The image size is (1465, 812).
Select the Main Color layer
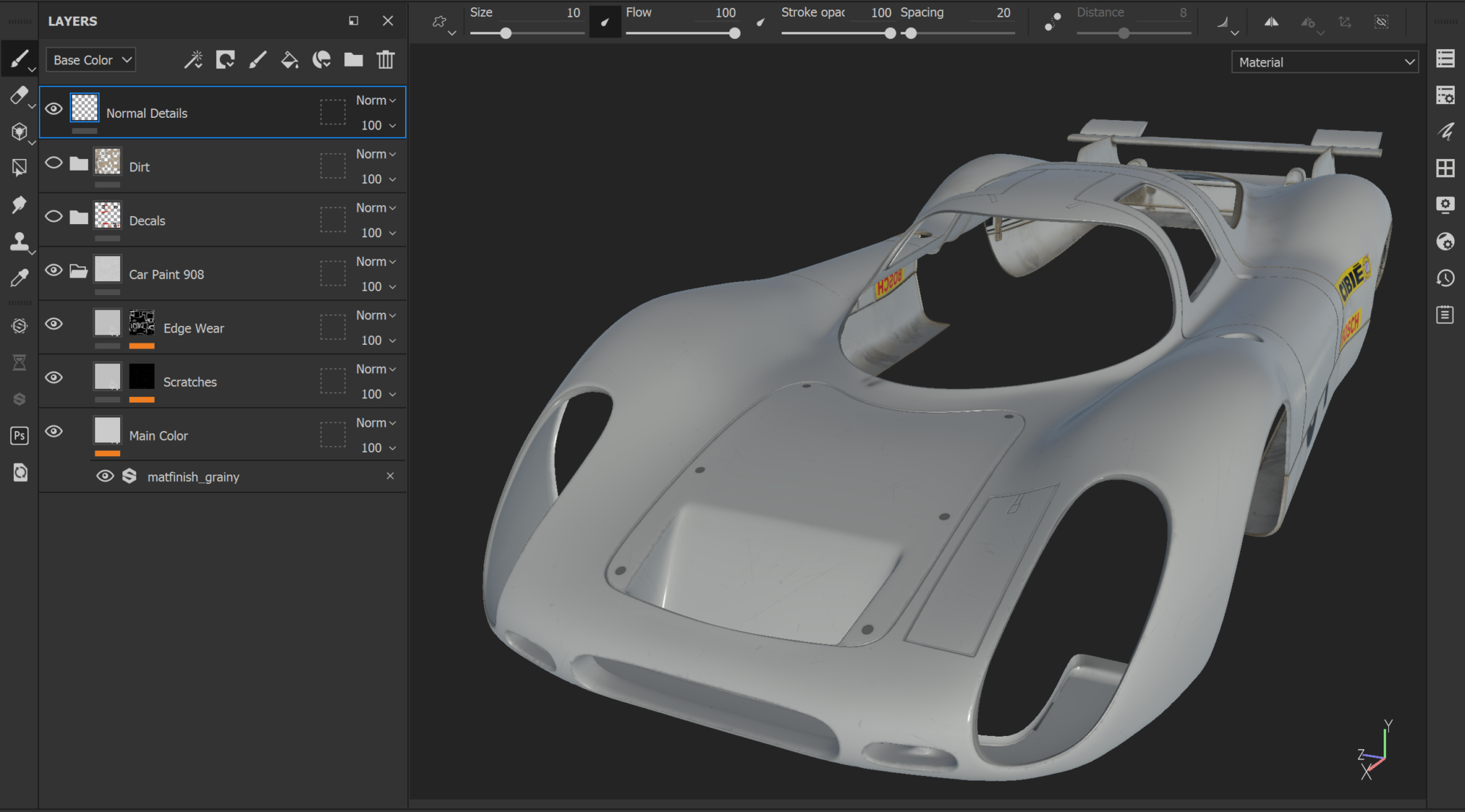pyautogui.click(x=158, y=436)
